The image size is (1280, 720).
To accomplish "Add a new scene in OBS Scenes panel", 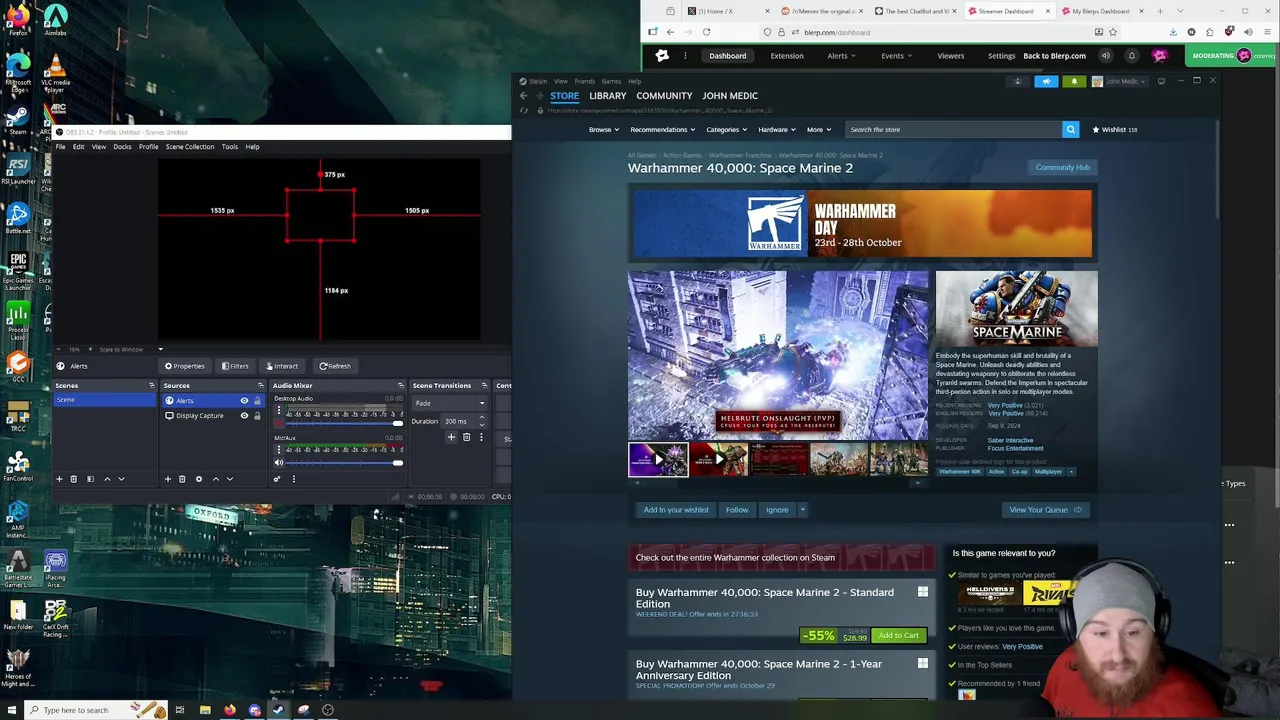I will (x=59, y=479).
